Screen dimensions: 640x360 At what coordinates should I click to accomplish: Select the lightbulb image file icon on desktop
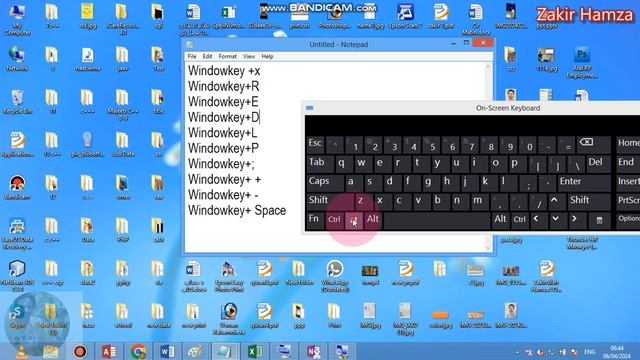point(87,145)
